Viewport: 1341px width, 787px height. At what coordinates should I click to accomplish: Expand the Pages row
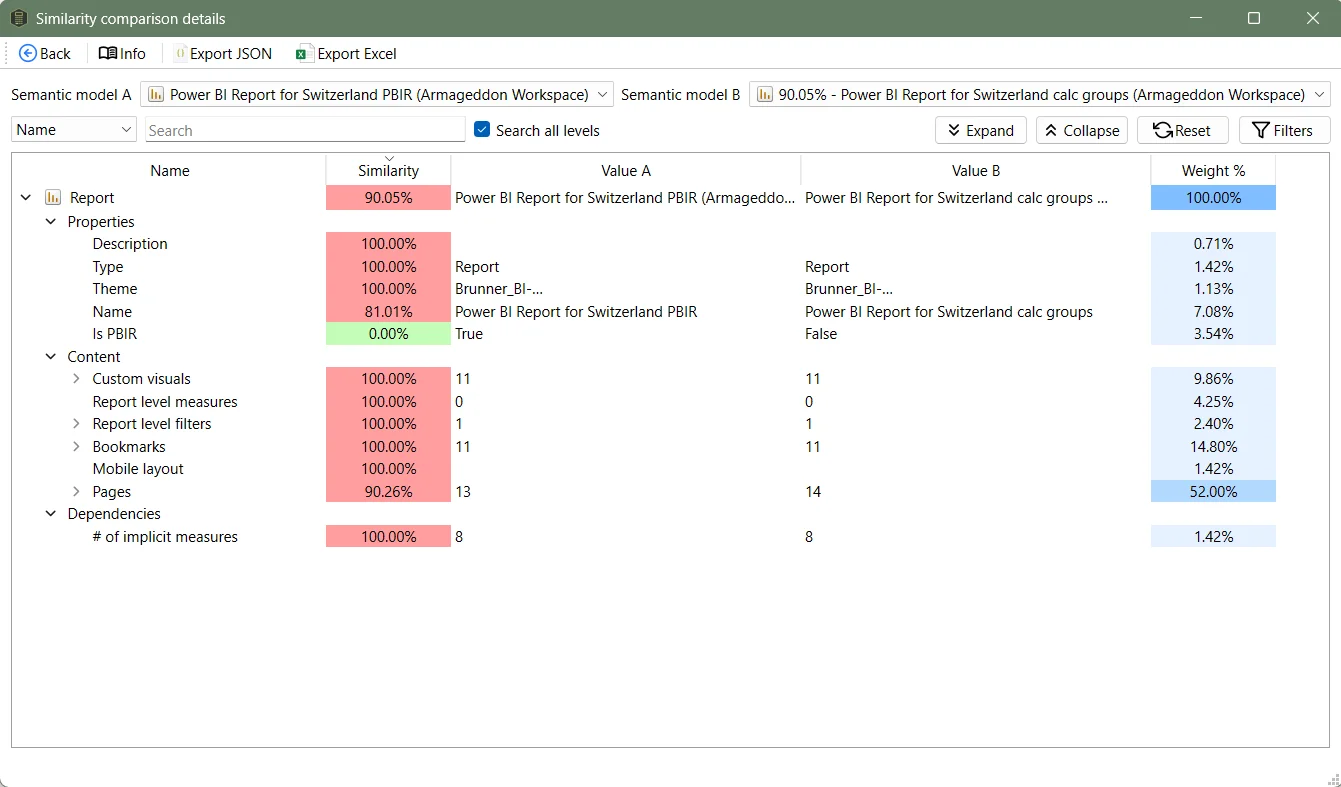pos(76,492)
